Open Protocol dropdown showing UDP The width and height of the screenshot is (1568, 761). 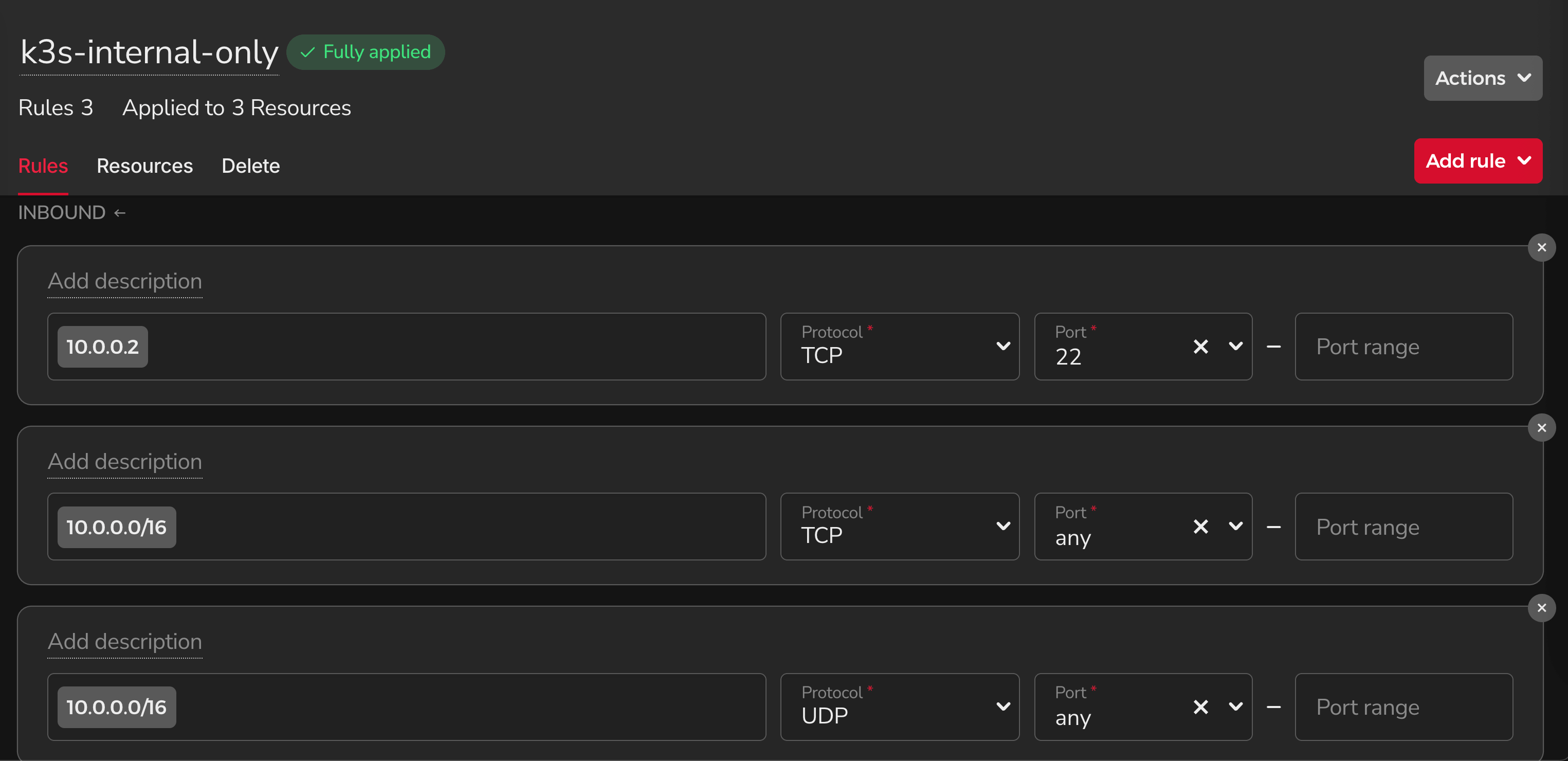click(900, 707)
